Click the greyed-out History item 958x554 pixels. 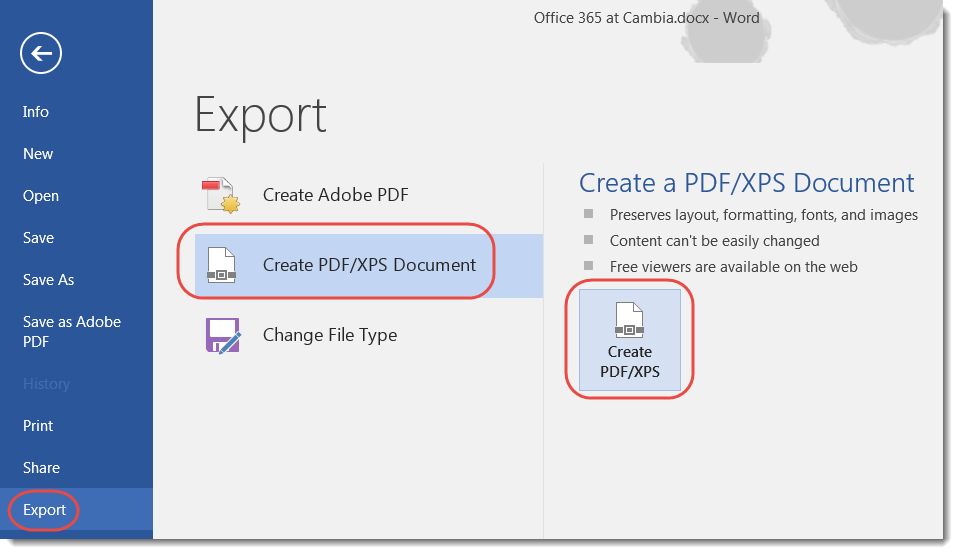click(46, 384)
